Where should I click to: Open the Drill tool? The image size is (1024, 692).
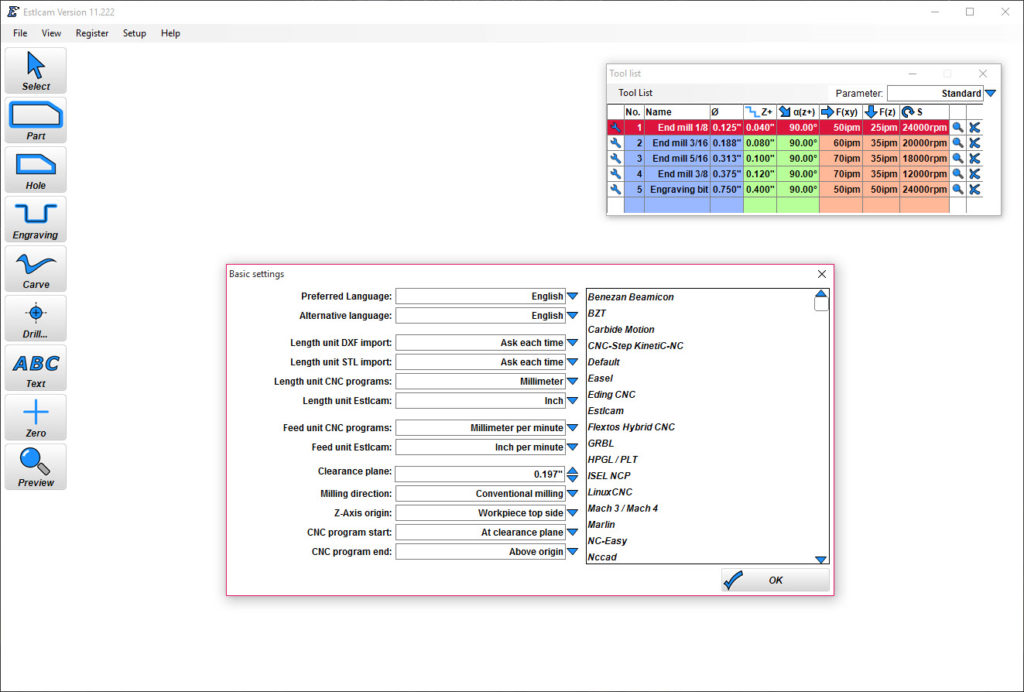(35, 319)
